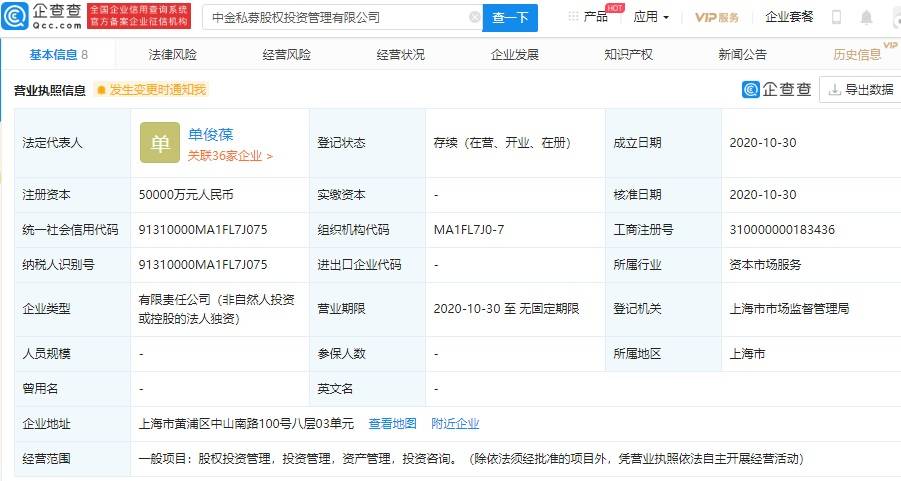Open the Qcc.com logo homepage link
This screenshot has width=901, height=481.
tap(41, 16)
